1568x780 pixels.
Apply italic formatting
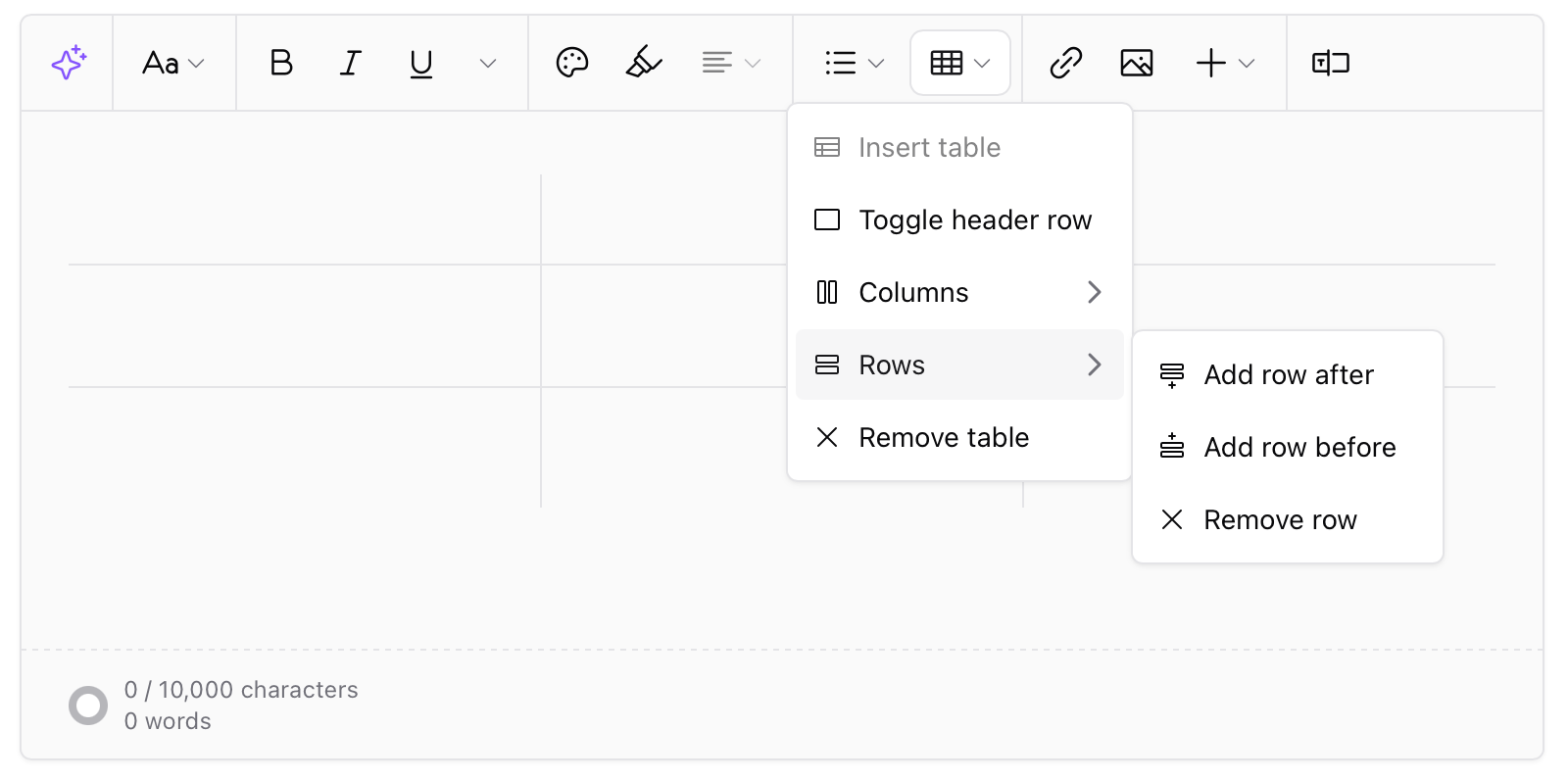click(350, 63)
